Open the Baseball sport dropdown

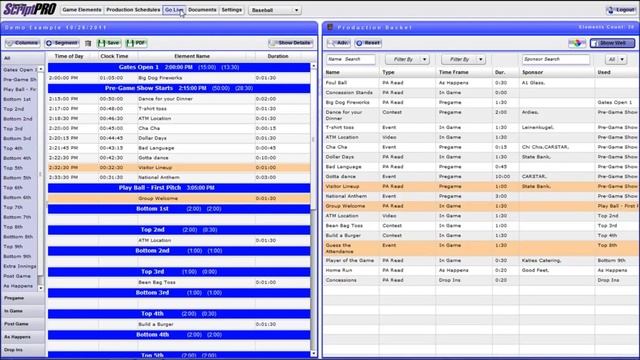(275, 10)
